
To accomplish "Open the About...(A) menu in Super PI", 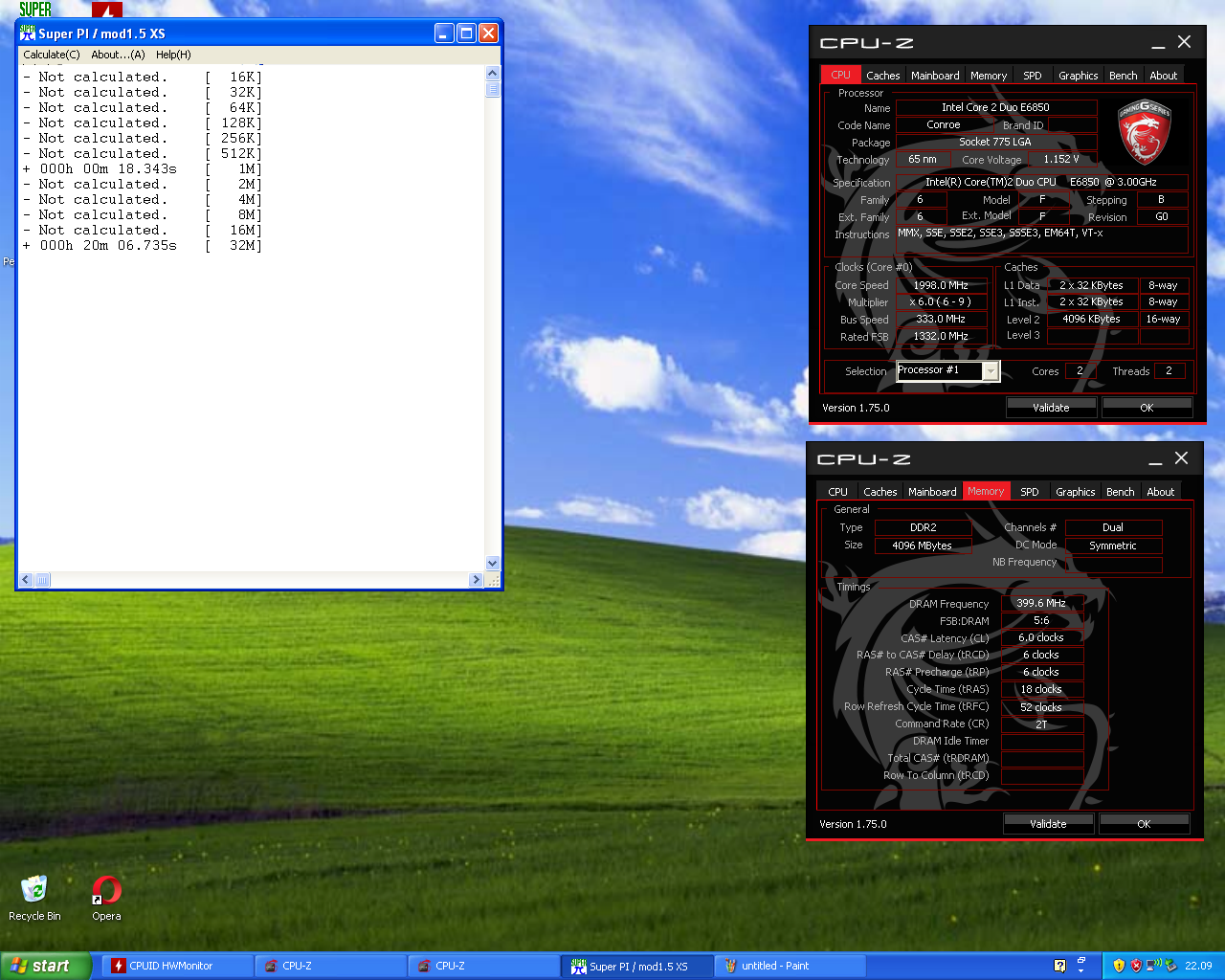I will click(118, 55).
